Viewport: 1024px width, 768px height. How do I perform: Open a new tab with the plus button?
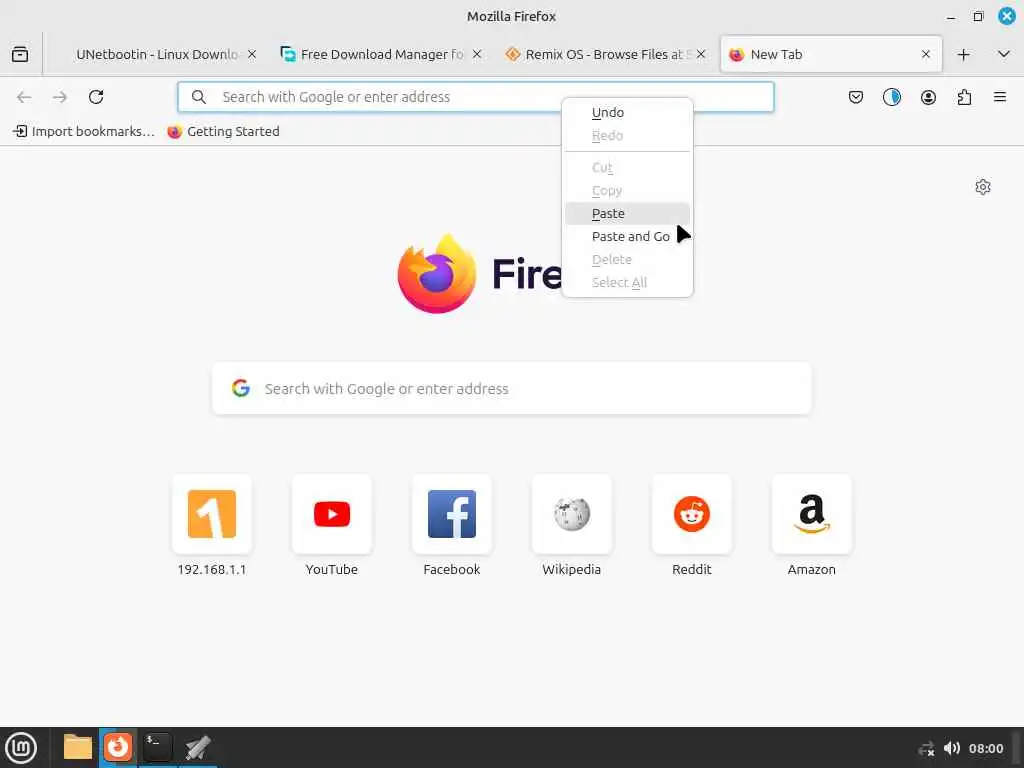[x=963, y=54]
